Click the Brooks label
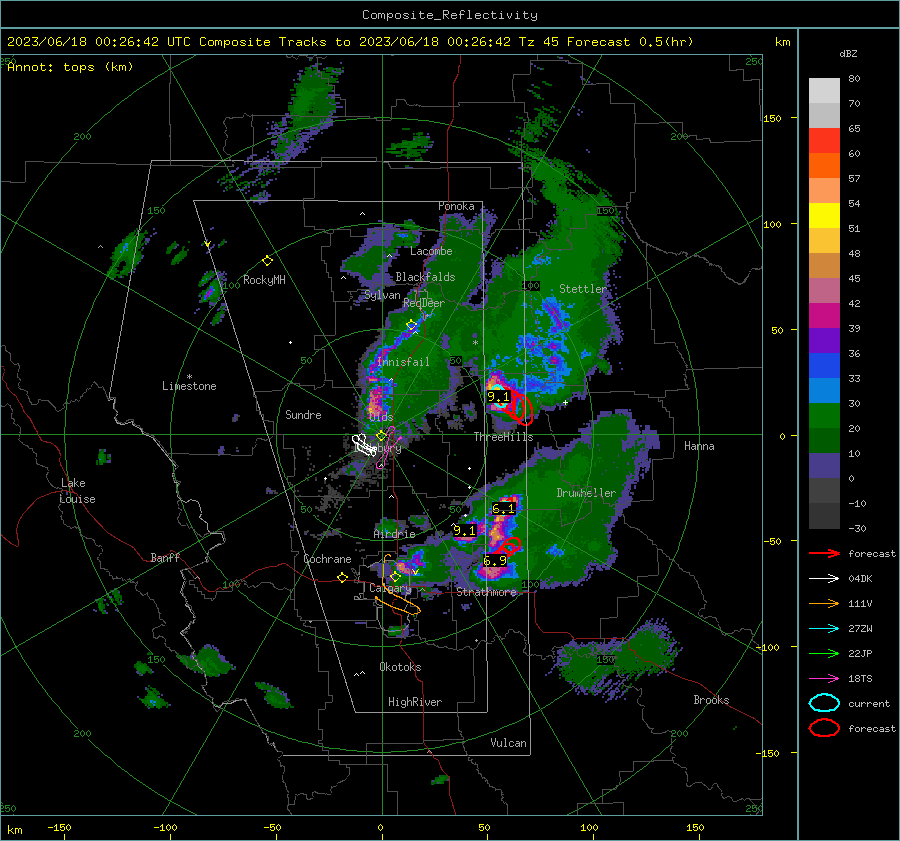The height and width of the screenshot is (841, 900). click(x=711, y=700)
